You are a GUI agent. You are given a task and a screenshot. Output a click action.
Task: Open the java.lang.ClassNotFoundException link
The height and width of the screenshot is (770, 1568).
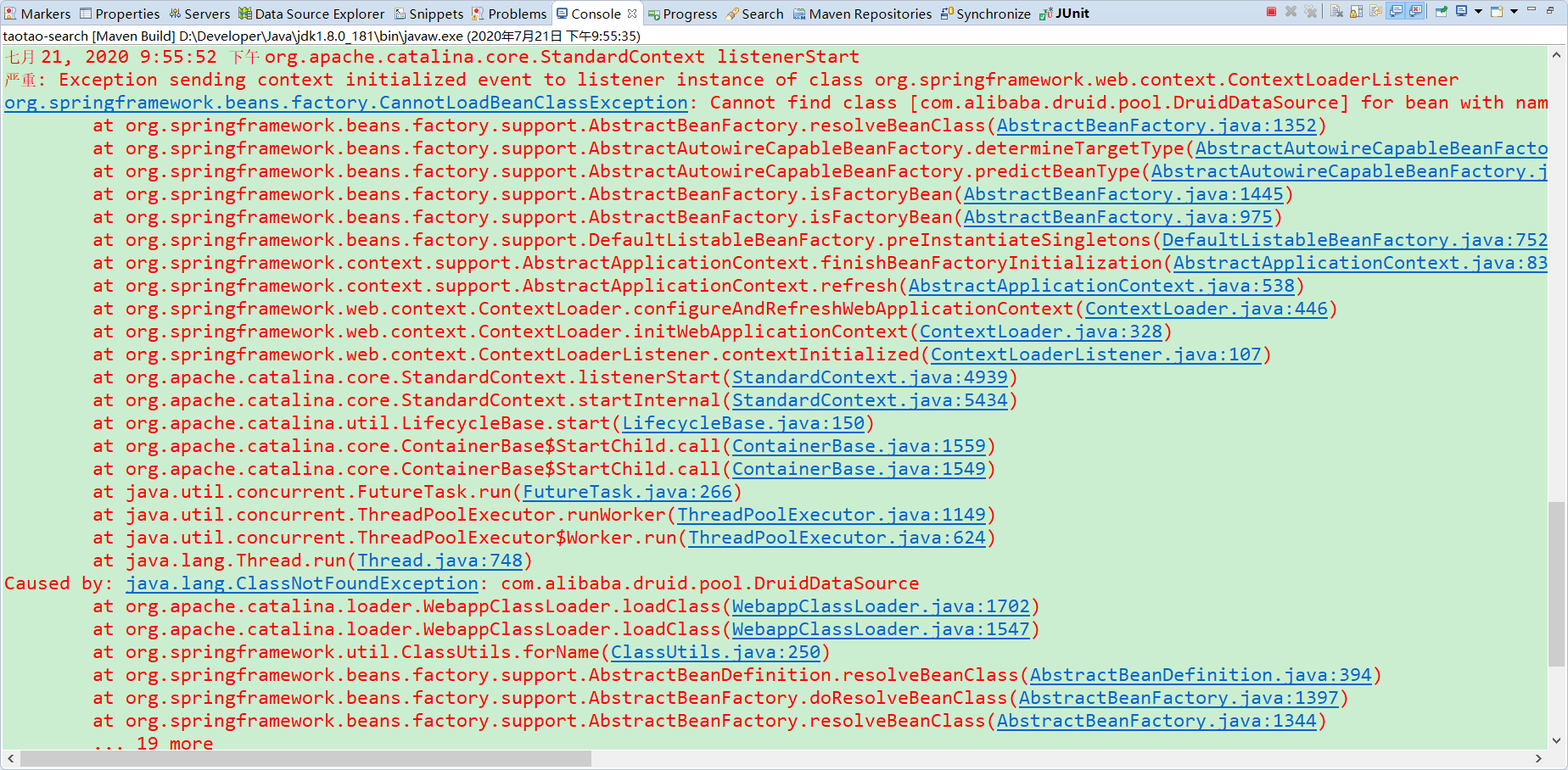click(302, 583)
